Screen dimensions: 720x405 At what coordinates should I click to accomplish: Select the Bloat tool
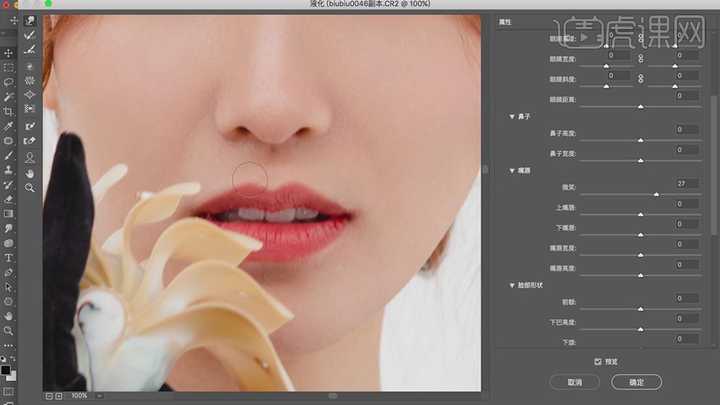click(x=30, y=95)
